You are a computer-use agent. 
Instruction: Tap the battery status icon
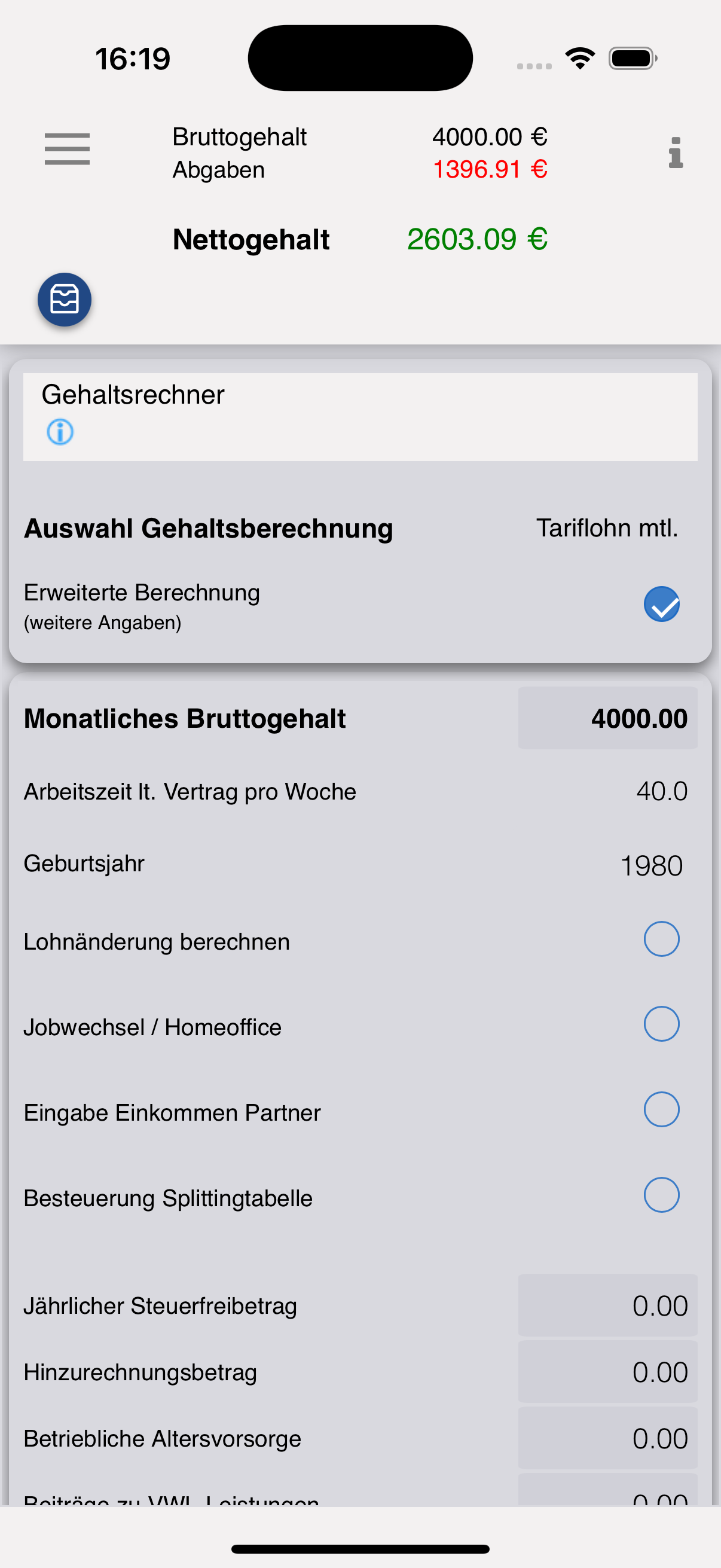[633, 59]
